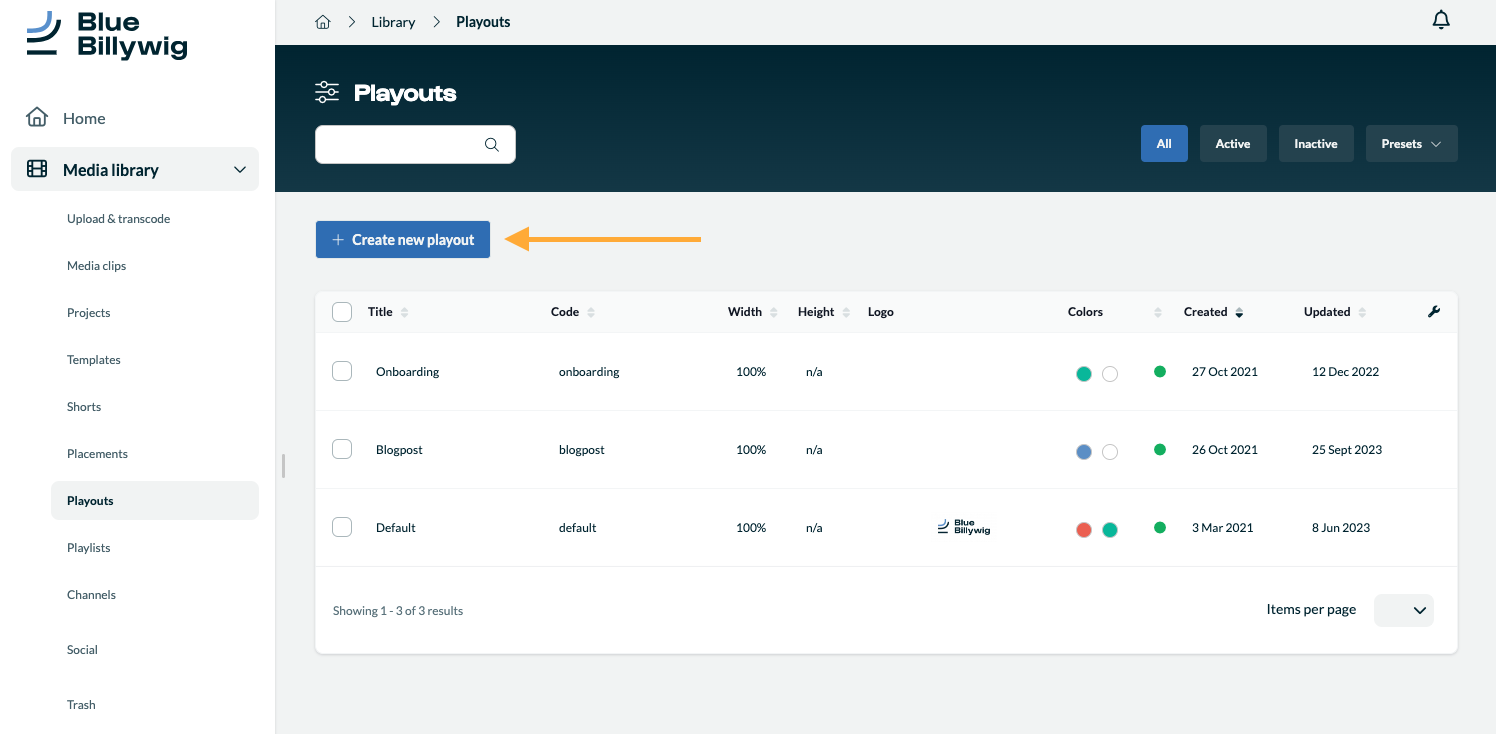Open the Items per page dropdown
Viewport: 1496px width, 734px height.
click(x=1404, y=610)
